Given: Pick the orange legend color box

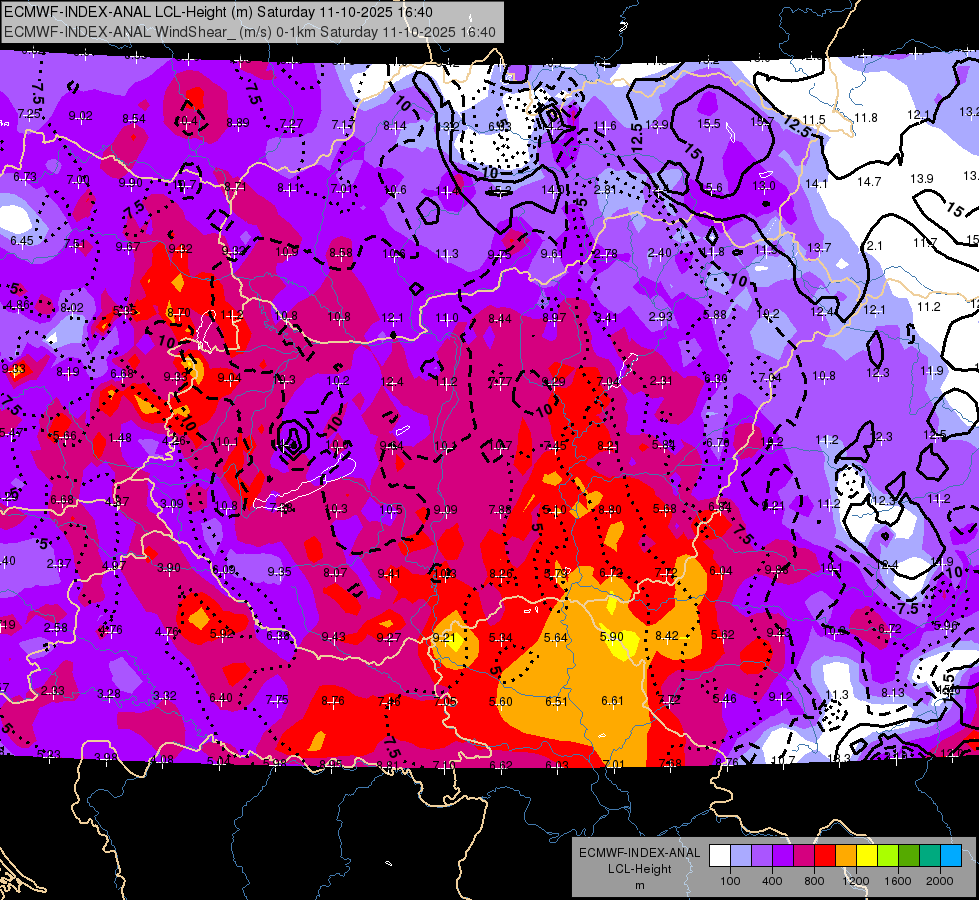Looking at the screenshot, I should [x=846, y=855].
